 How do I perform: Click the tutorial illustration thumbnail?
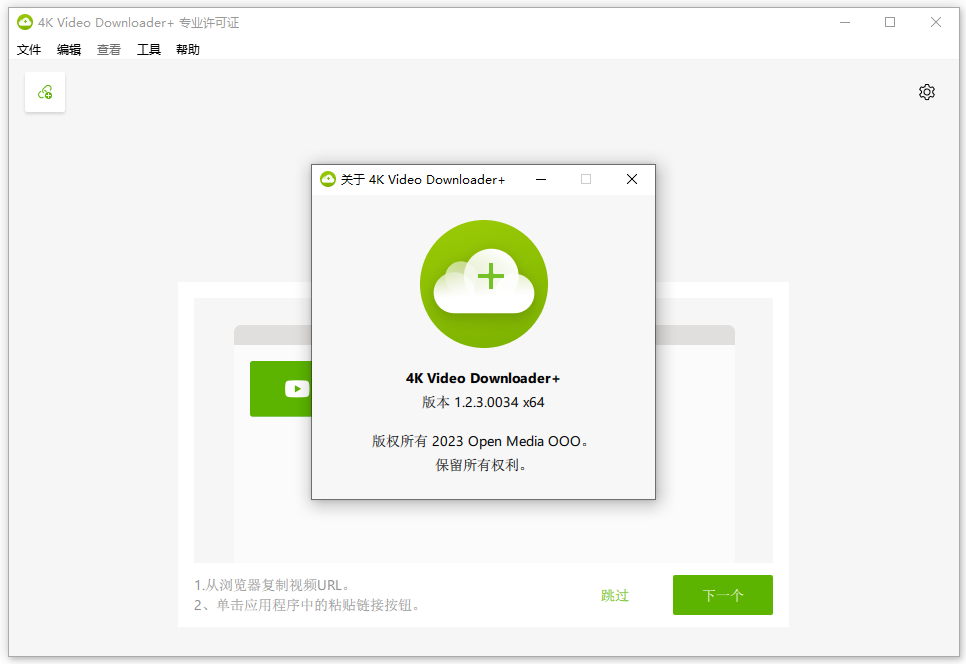[x=484, y=430]
